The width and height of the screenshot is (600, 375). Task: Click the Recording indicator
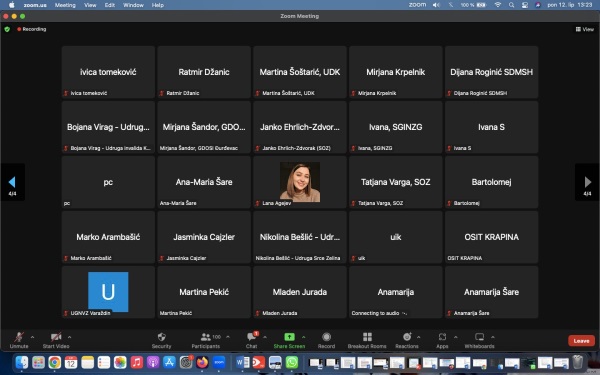[x=31, y=29]
